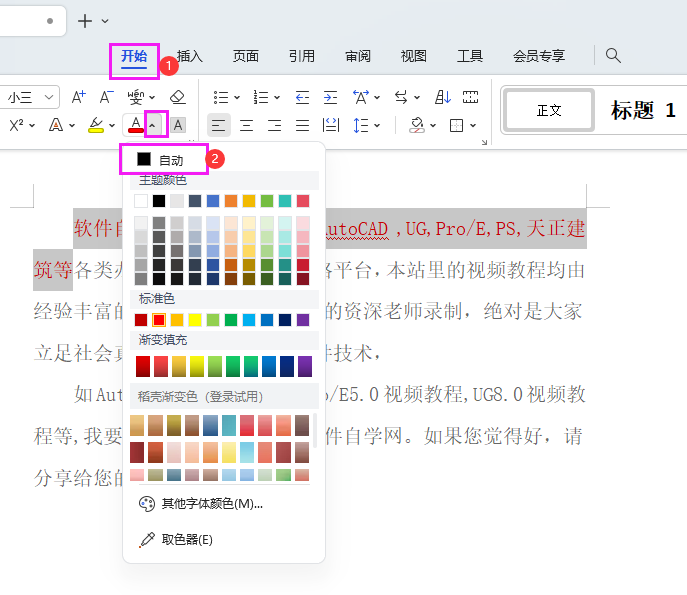
Task: Align text right
Action: (274, 125)
